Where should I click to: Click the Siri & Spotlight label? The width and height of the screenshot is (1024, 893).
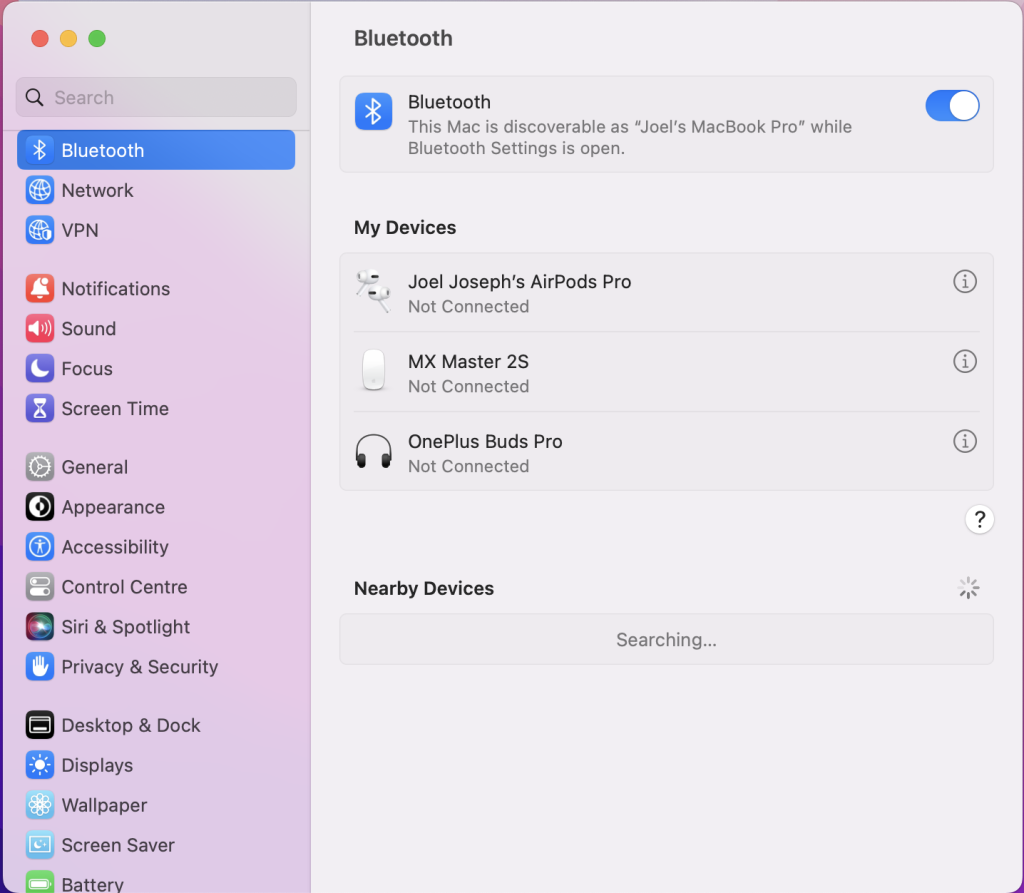pos(125,627)
